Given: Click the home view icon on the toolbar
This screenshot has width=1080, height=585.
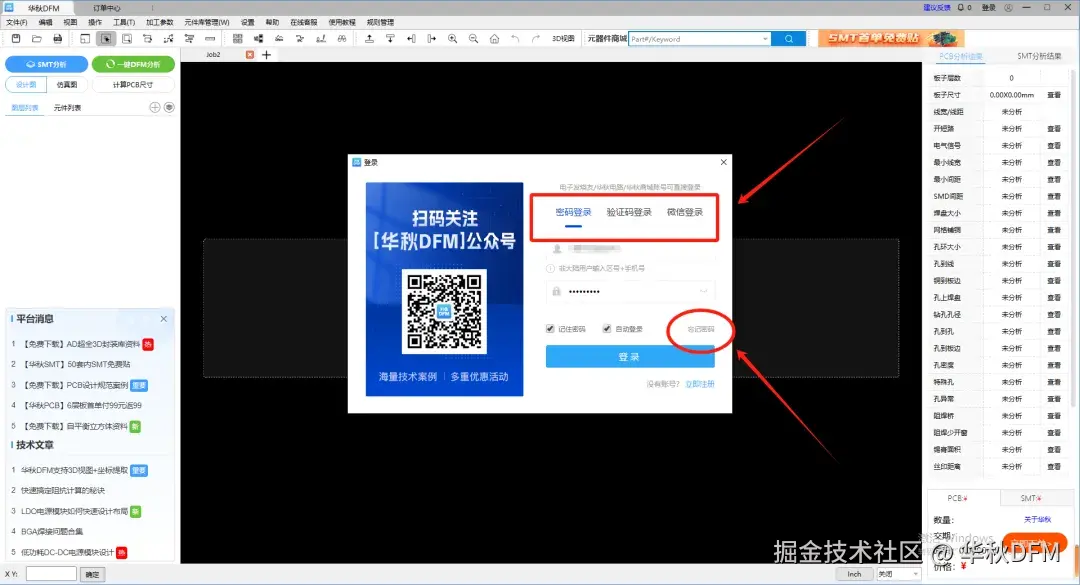Looking at the screenshot, I should click(493, 38).
